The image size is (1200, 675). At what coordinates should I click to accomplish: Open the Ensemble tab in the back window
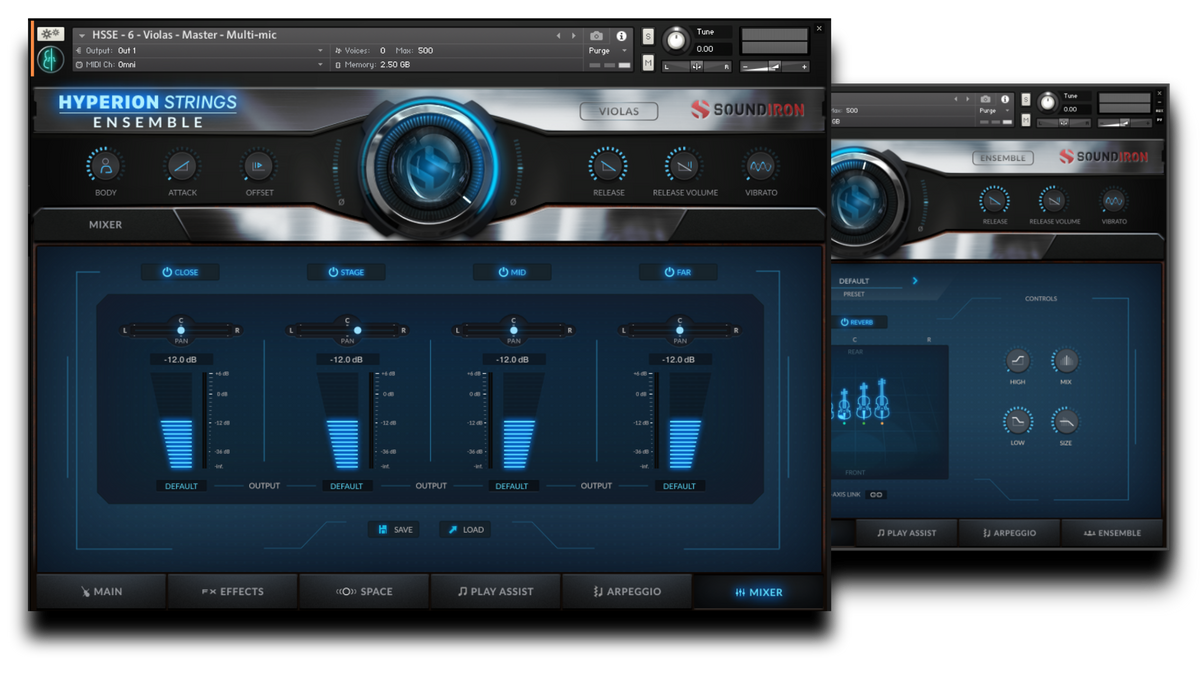1113,533
